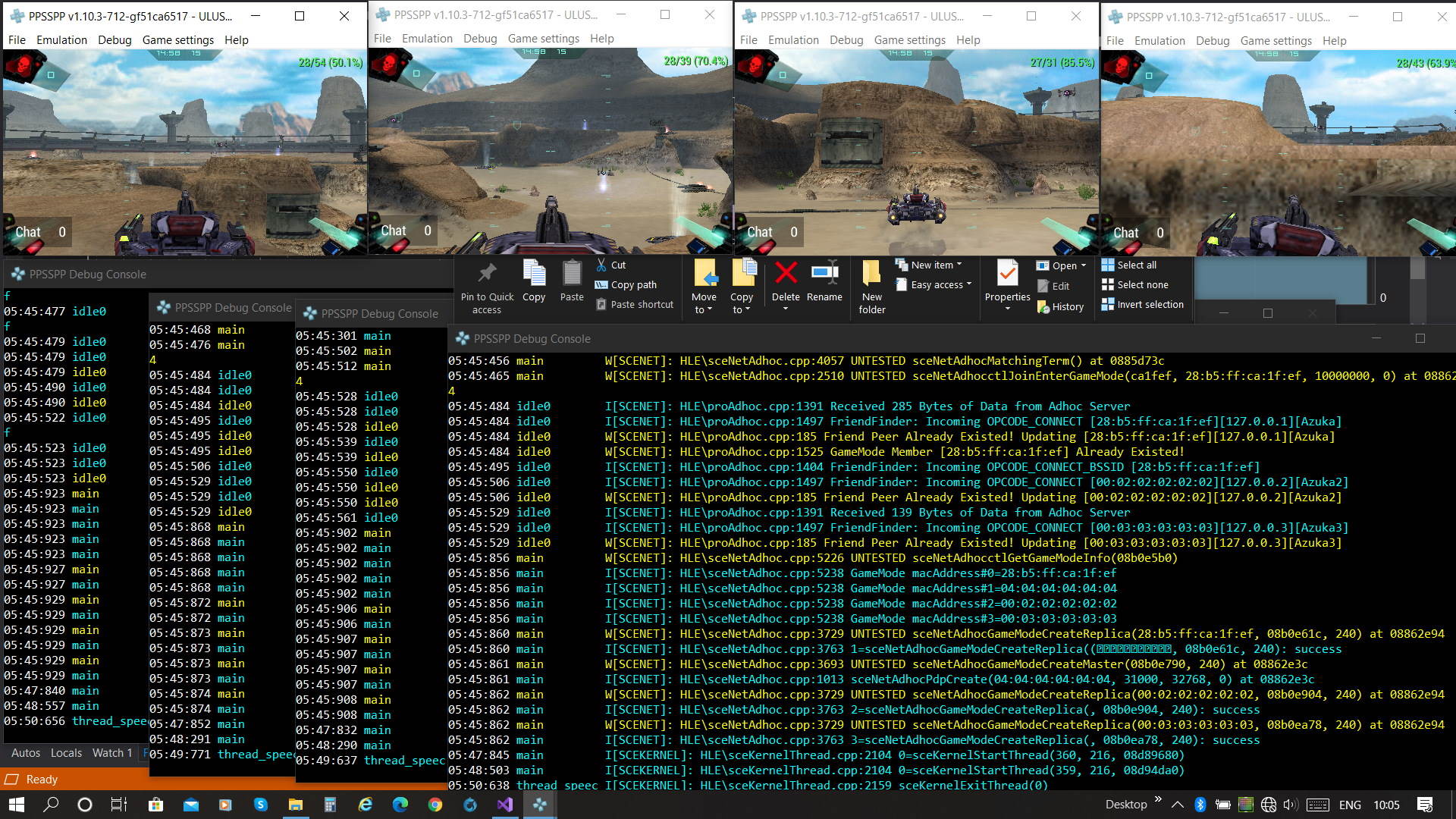Click the "28/54 (50.1%)" counter in leftmost game
The image size is (1456, 819).
click(331, 62)
